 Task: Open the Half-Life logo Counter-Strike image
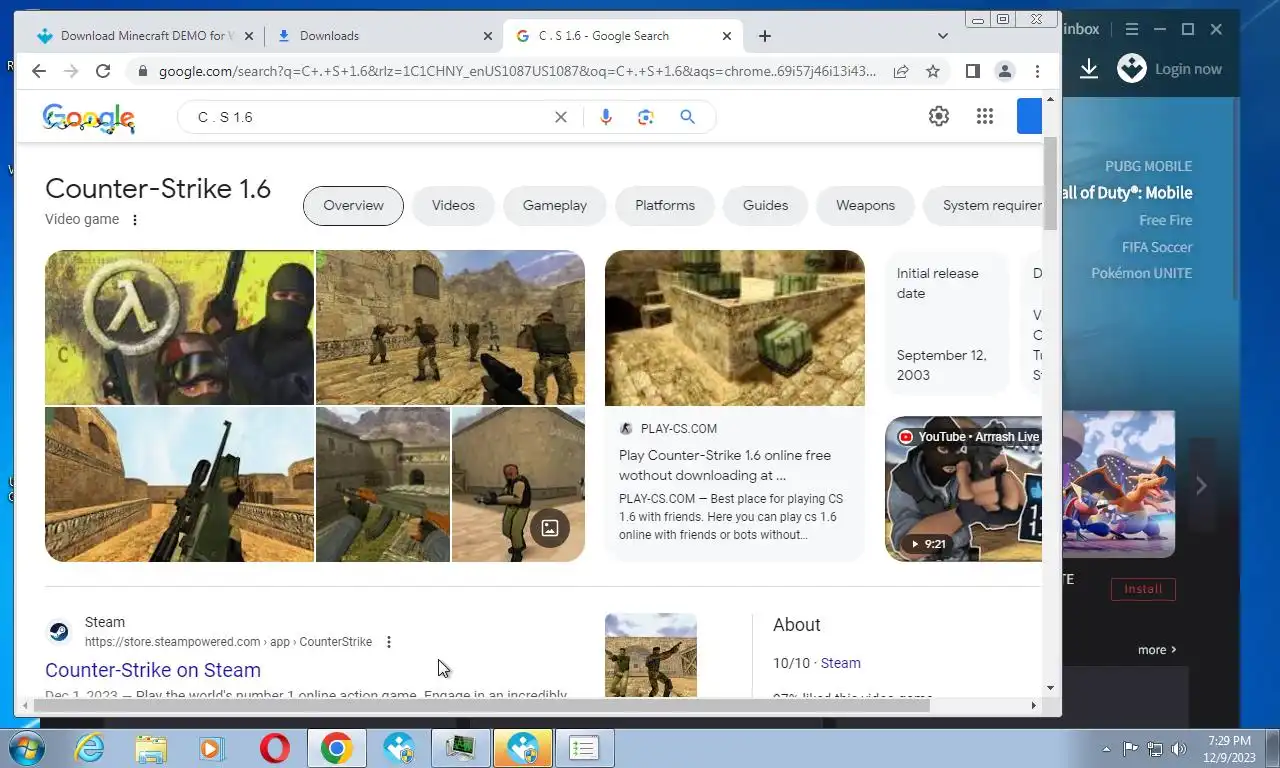pyautogui.click(x=180, y=328)
